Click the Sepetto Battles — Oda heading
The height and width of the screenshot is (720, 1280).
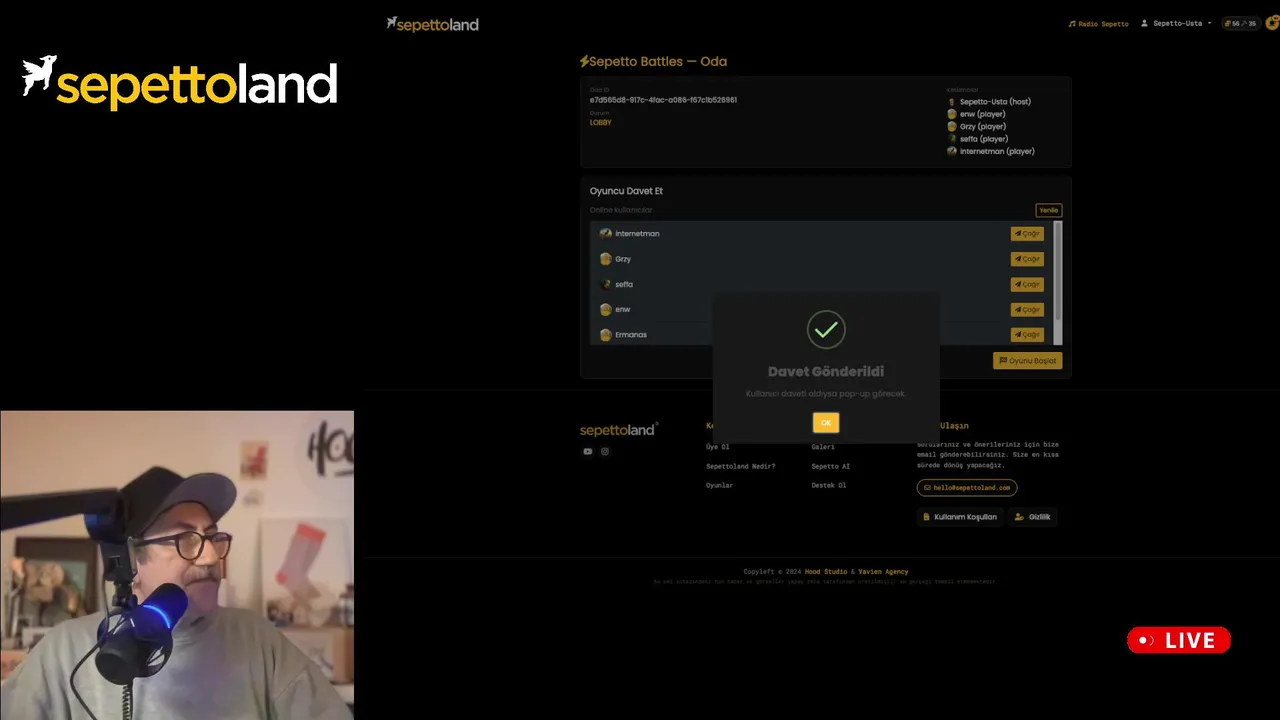[653, 62]
